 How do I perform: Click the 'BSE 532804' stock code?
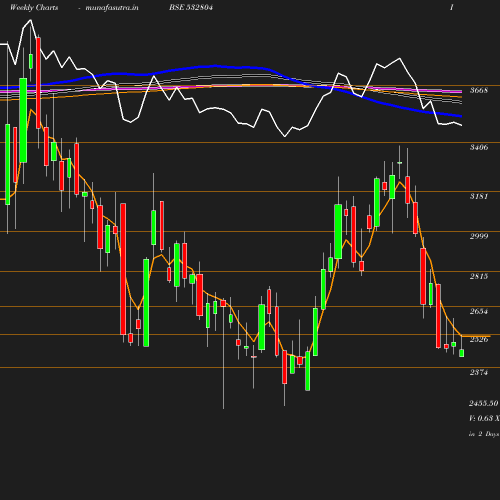tap(191, 7)
